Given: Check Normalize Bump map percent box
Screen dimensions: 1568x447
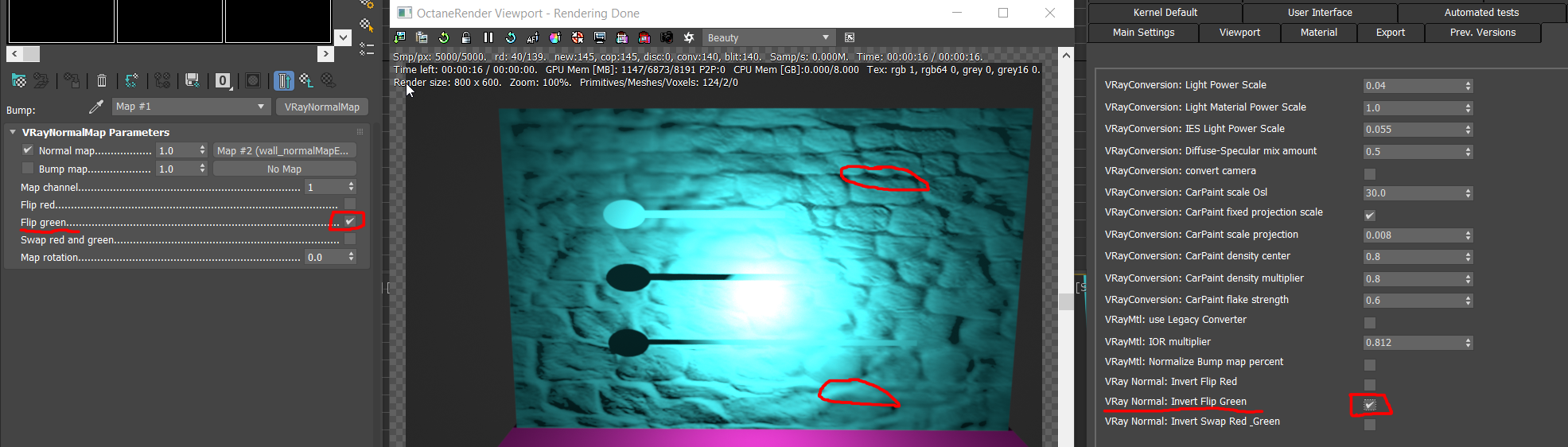Looking at the screenshot, I should click(1370, 364).
